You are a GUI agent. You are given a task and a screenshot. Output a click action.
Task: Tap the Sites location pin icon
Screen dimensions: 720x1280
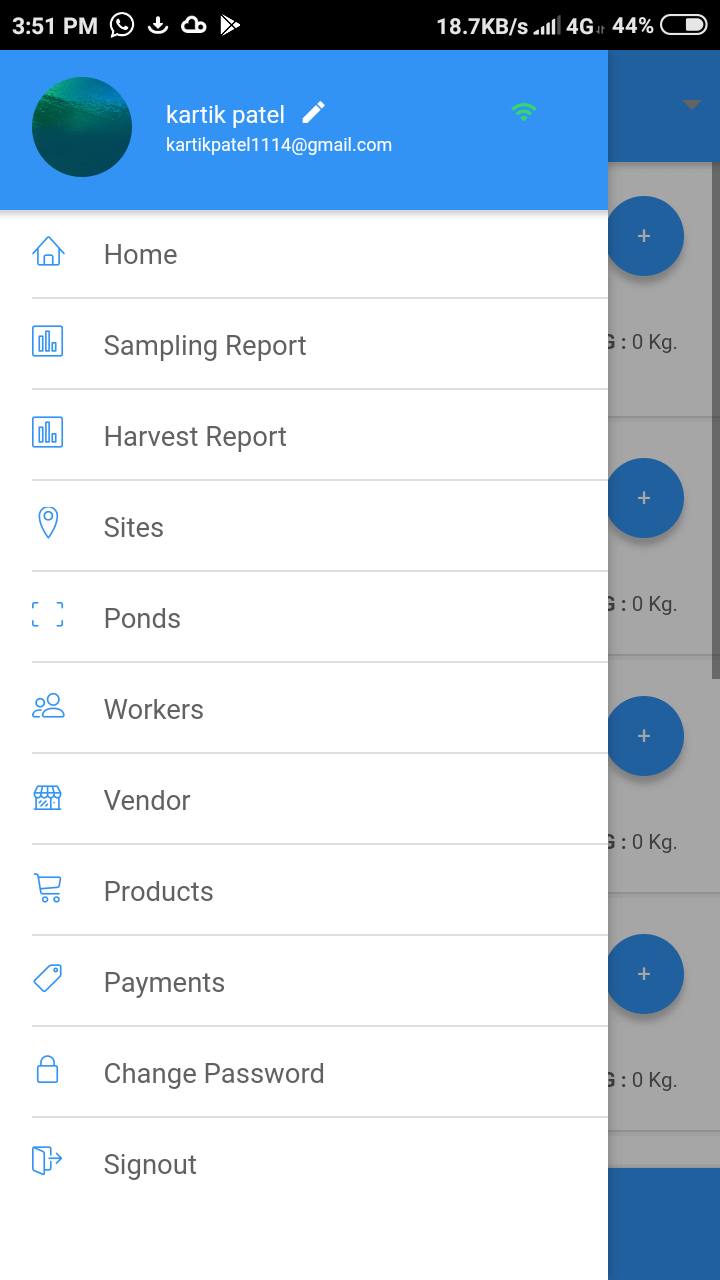48,523
